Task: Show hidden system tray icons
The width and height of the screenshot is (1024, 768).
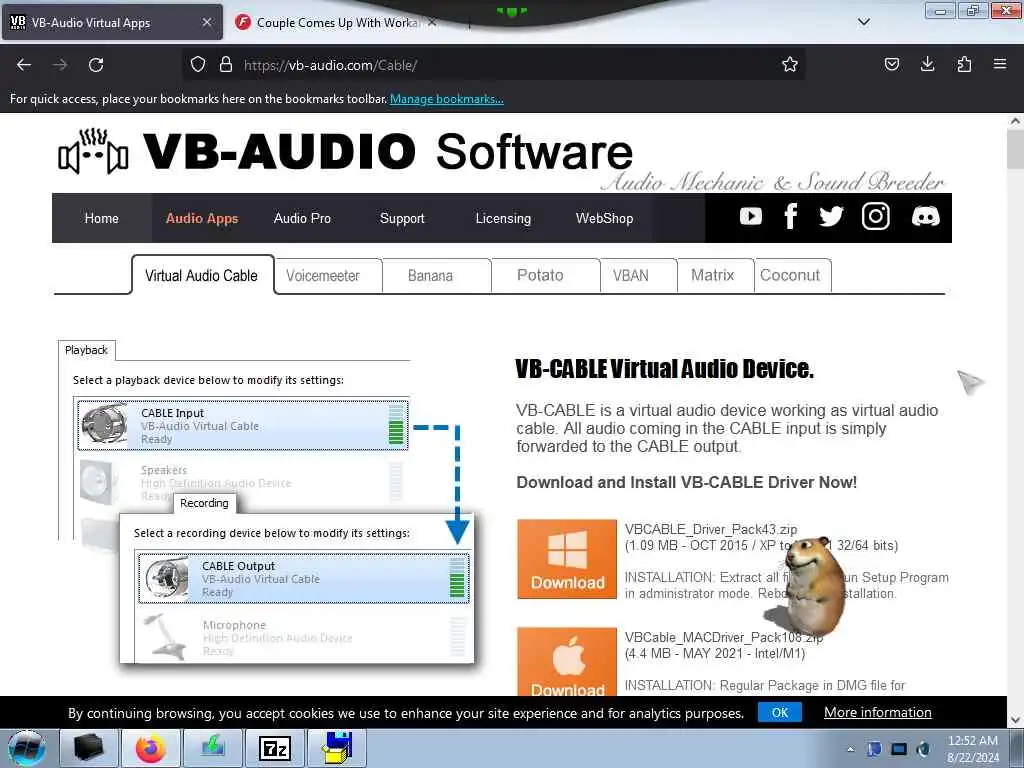Action: [850, 749]
